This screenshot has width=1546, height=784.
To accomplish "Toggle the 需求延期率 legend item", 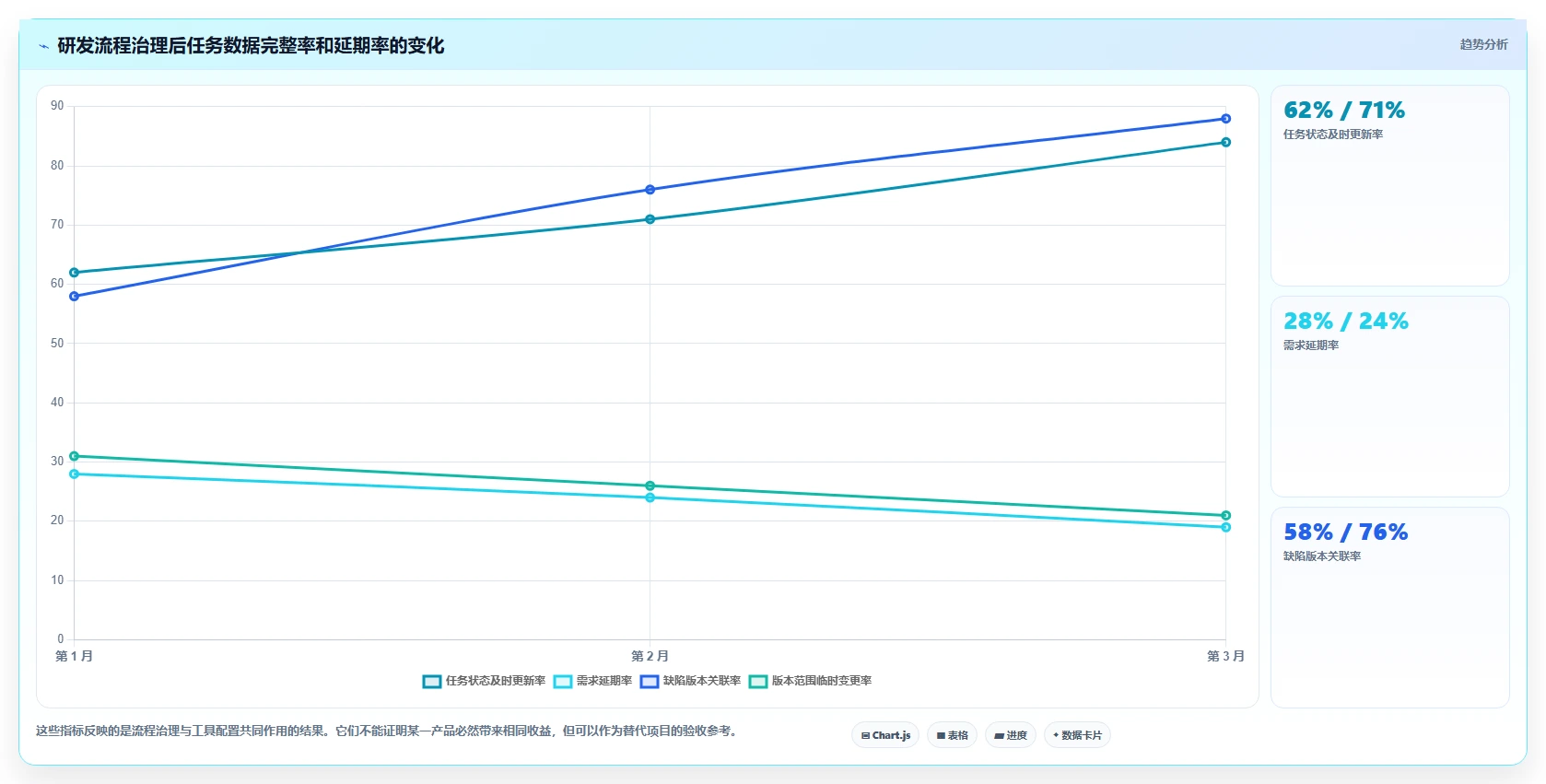I will tap(592, 681).
